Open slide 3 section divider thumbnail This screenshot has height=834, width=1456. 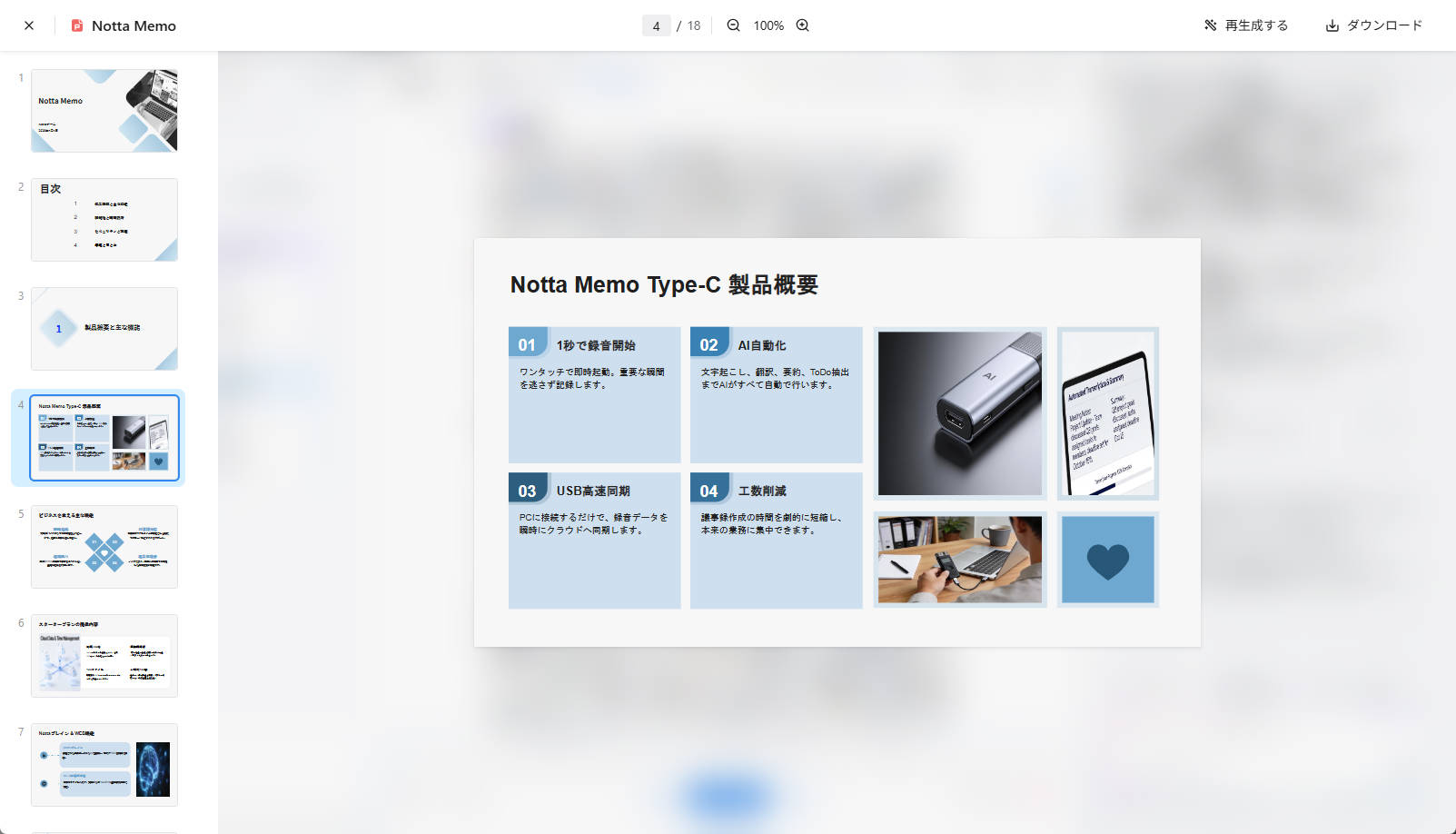[x=104, y=329]
